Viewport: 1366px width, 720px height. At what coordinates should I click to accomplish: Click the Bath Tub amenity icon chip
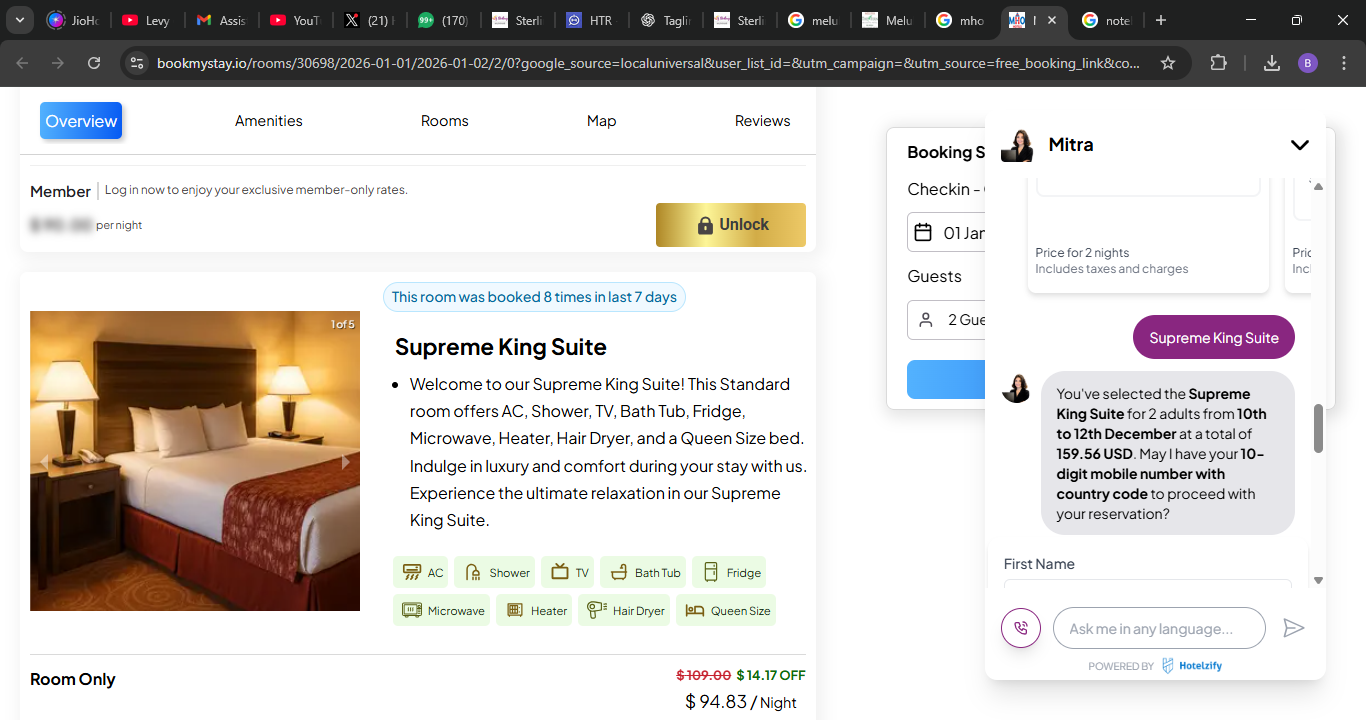point(643,573)
